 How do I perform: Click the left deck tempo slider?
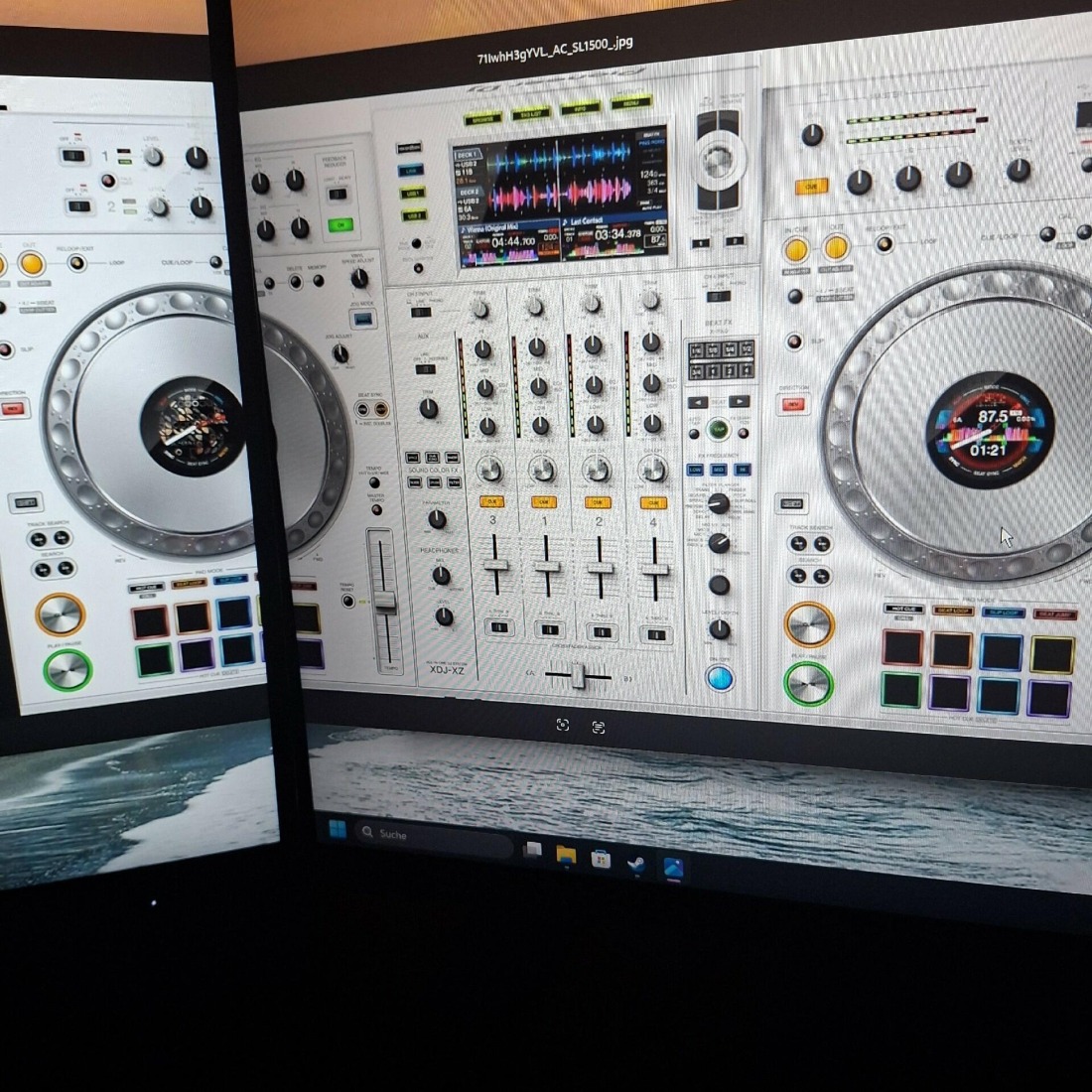384,599
